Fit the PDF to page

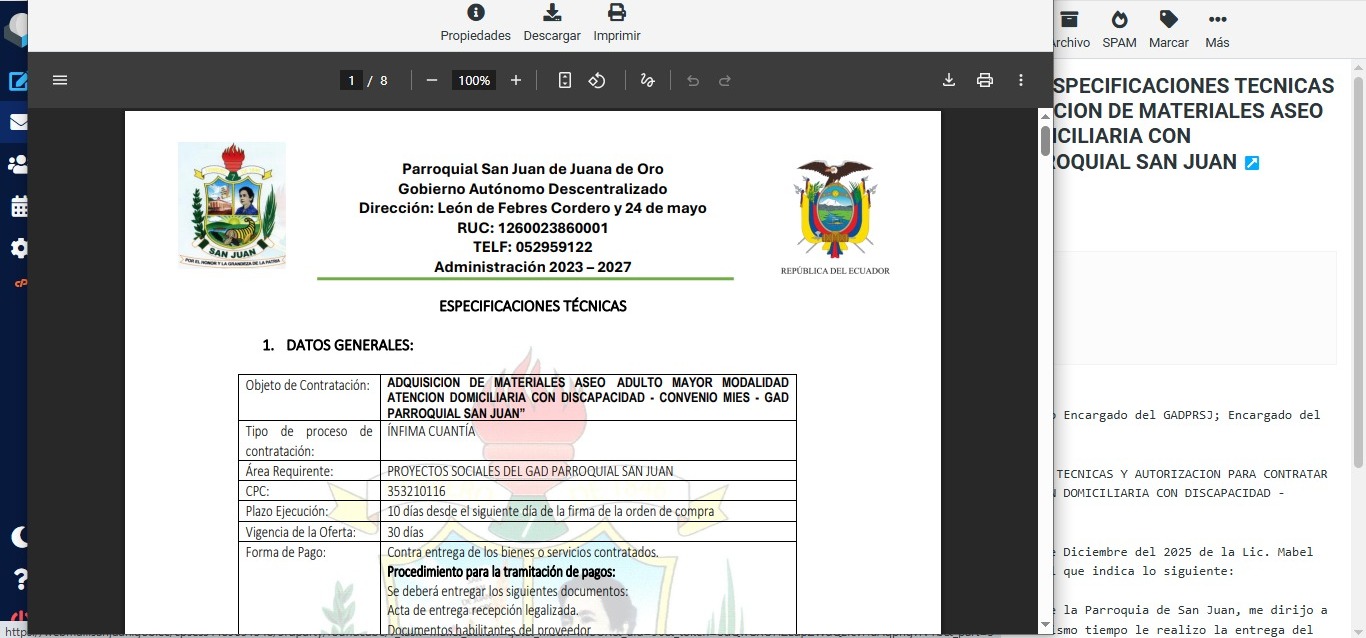coord(565,80)
